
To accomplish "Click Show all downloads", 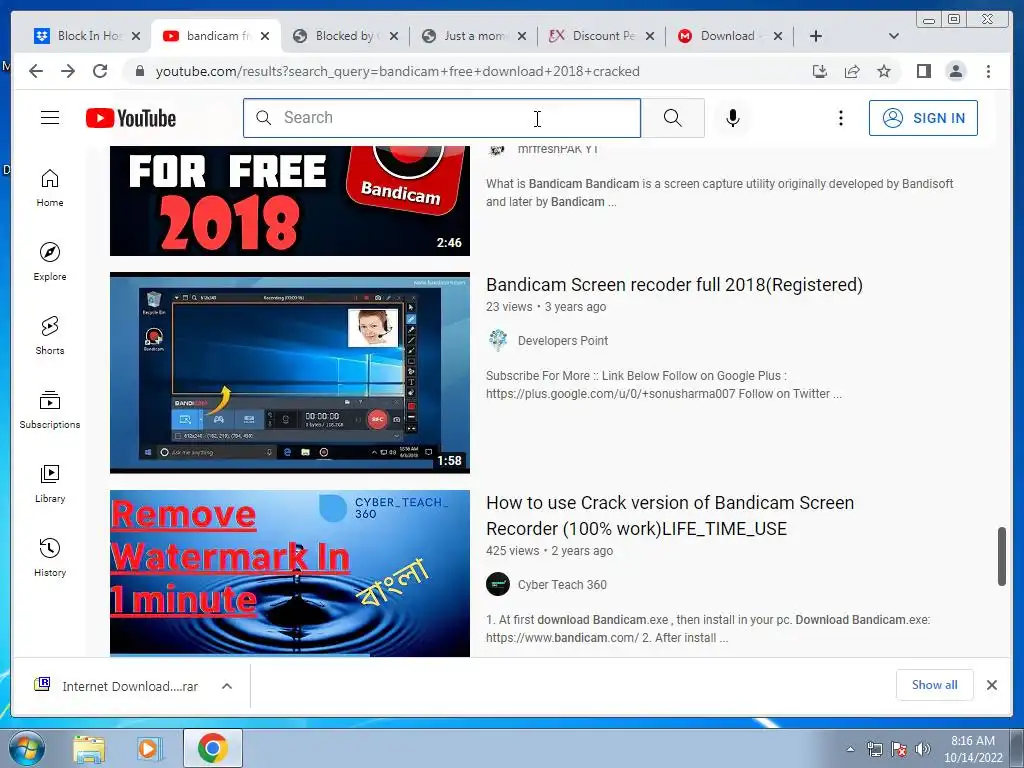I will tap(935, 685).
